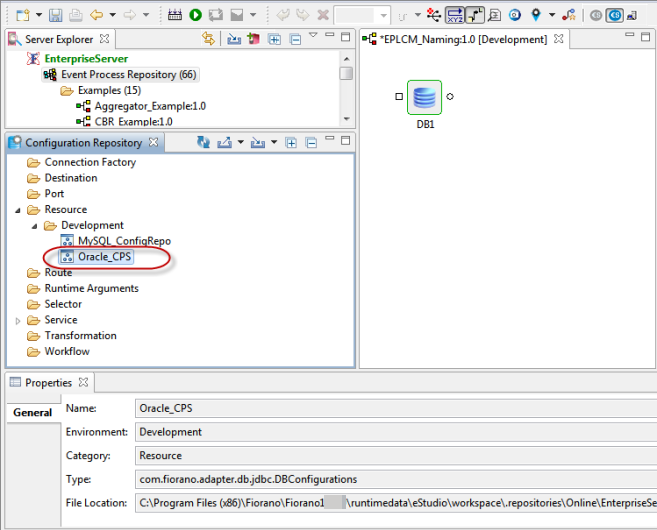Click the New item toolbar icon
Image resolution: width=657 pixels, height=530 pixels.
coord(23,16)
